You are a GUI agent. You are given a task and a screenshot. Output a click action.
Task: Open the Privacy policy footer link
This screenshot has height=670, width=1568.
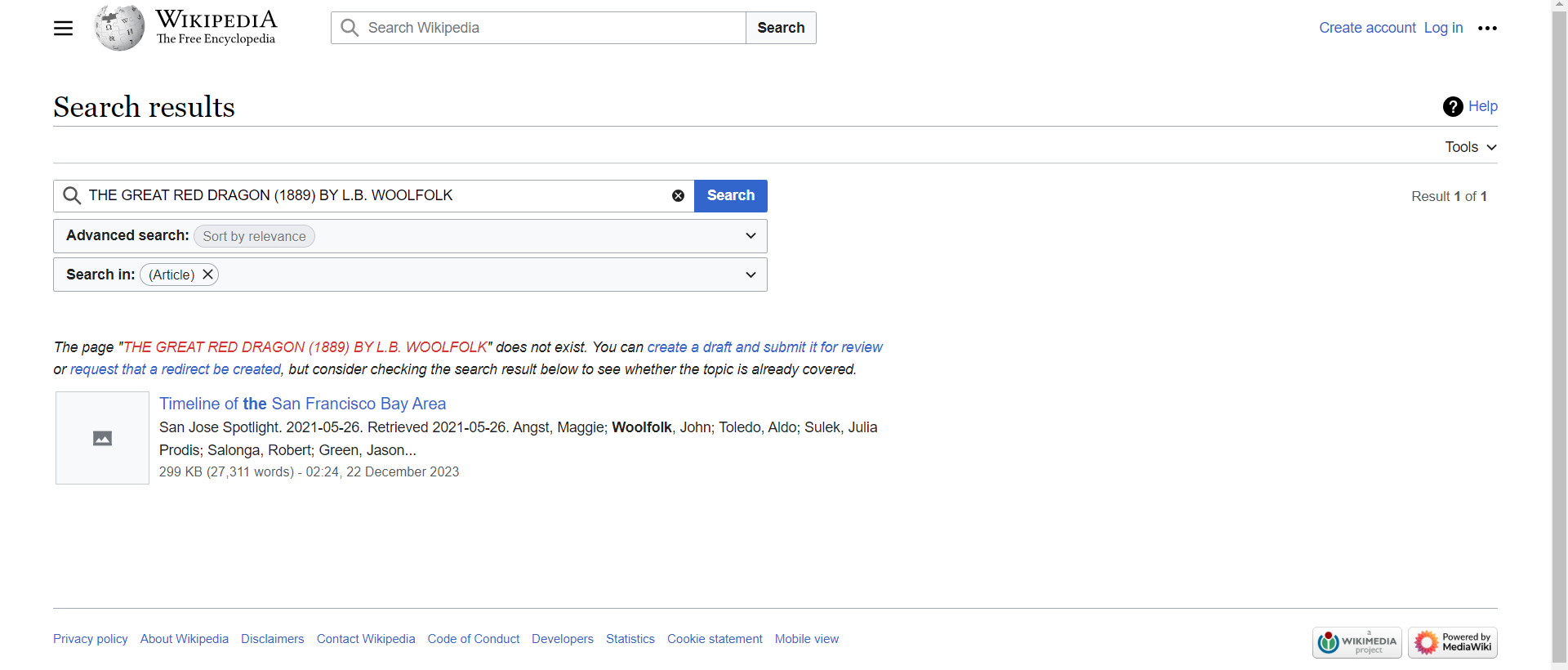pos(91,639)
